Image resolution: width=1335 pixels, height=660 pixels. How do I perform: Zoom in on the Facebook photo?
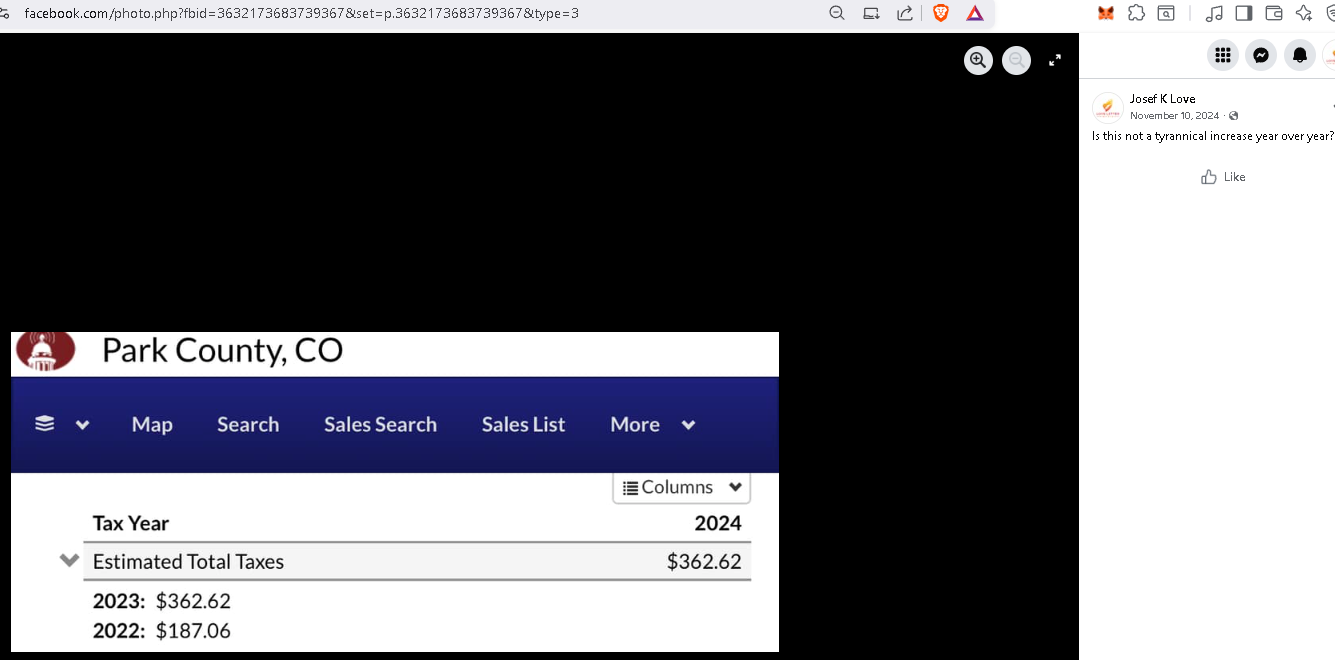coord(978,60)
